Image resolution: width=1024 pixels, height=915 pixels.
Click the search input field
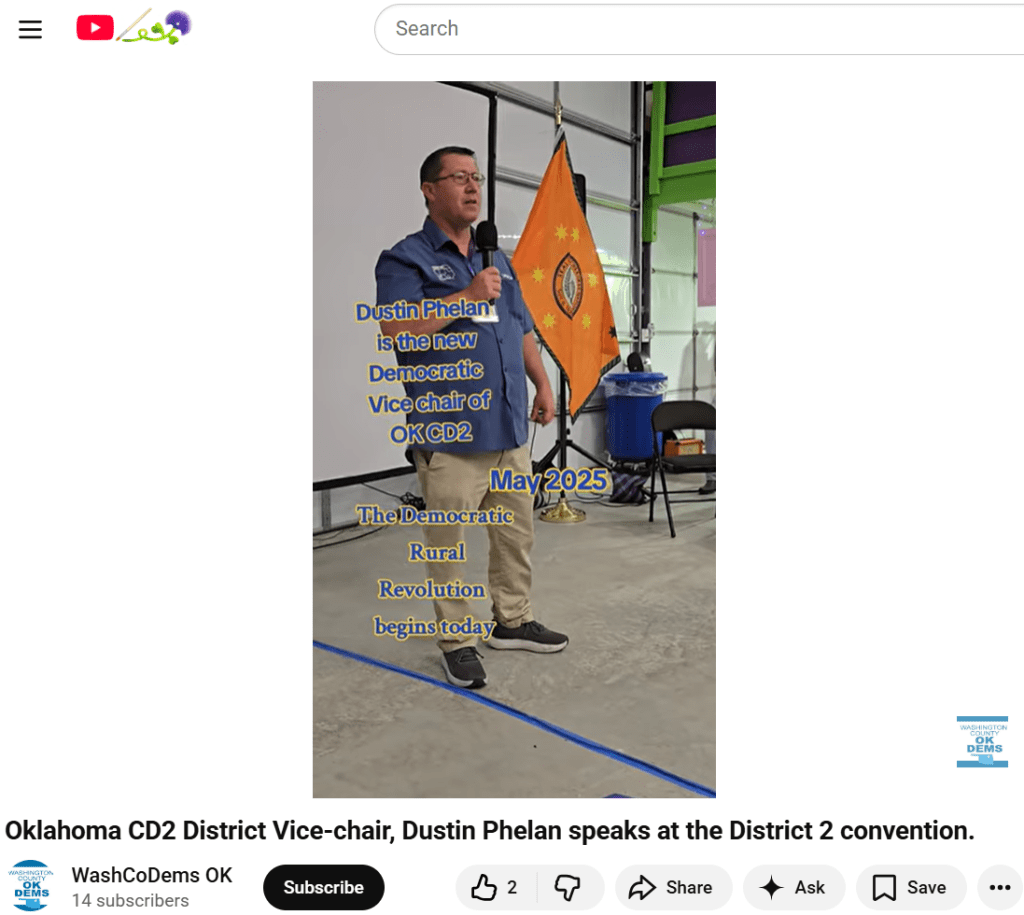pos(699,29)
